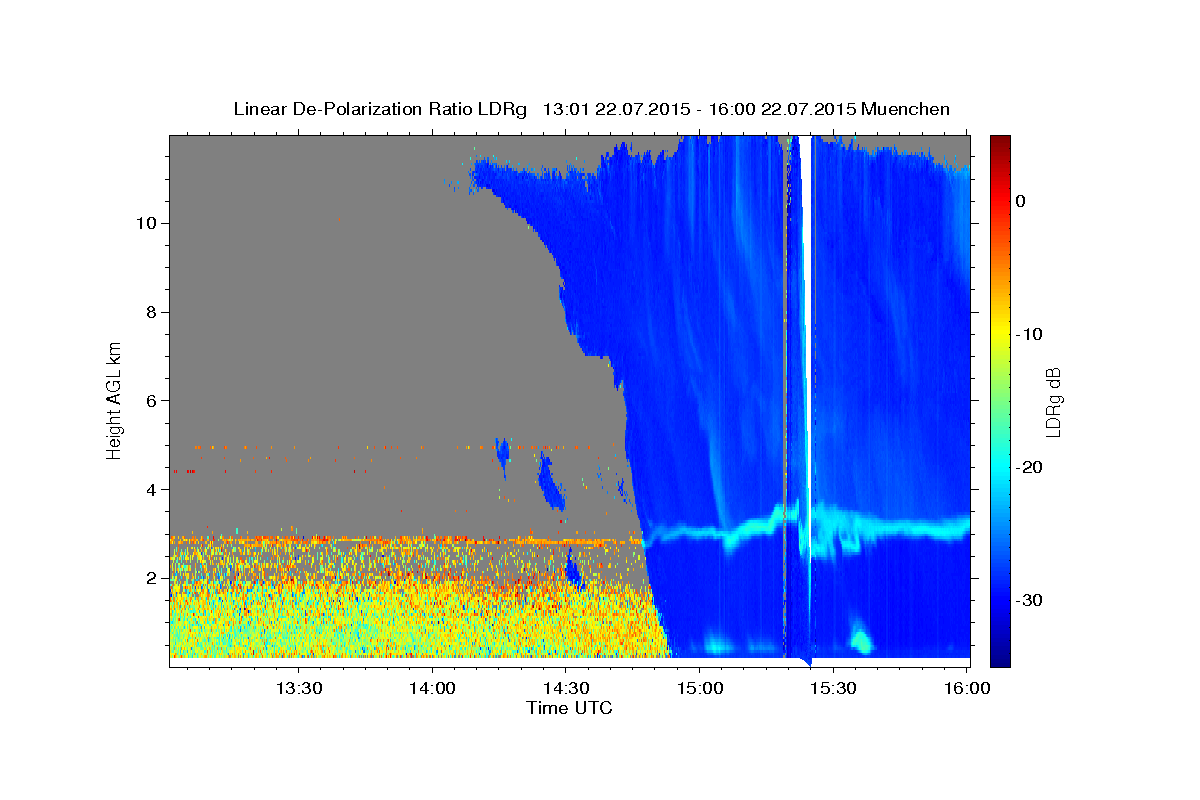Click the height tick label 2
The width and height of the screenshot is (1200, 800).
[x=149, y=579]
